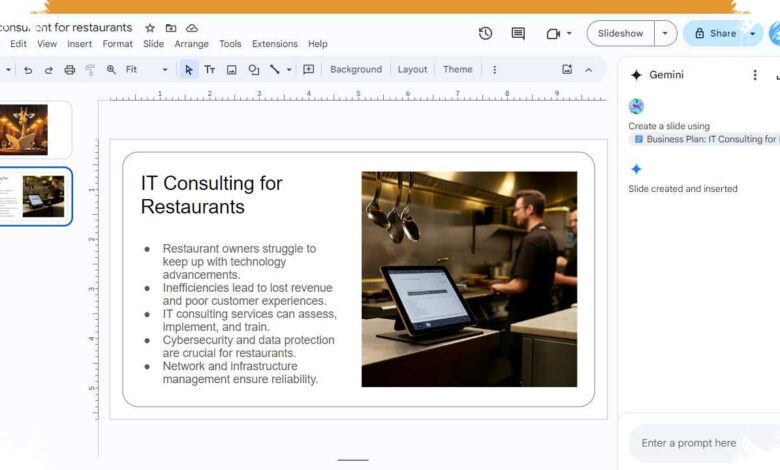Move presentation using the folder icon

[171, 28]
